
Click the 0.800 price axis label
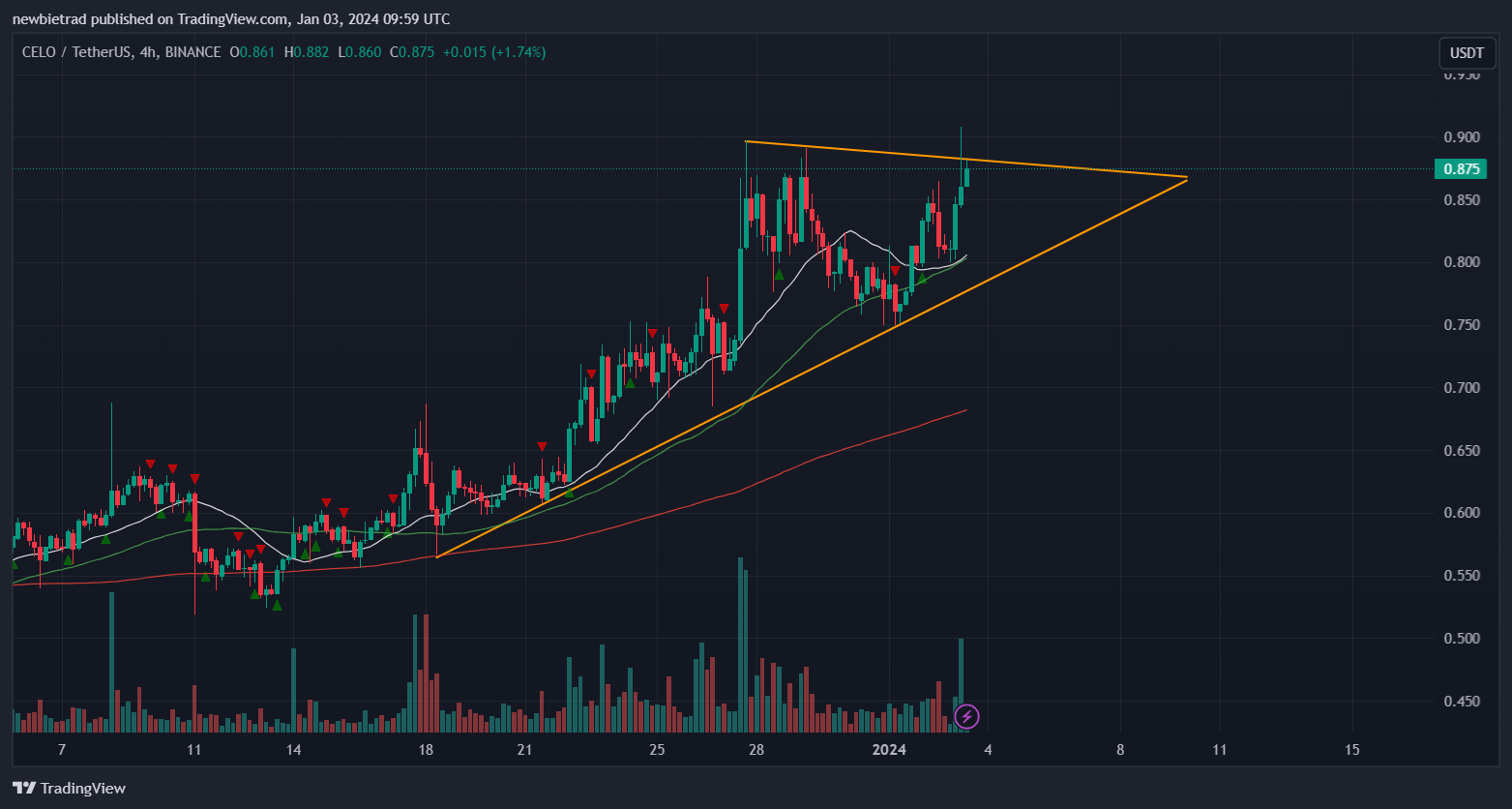[1462, 262]
